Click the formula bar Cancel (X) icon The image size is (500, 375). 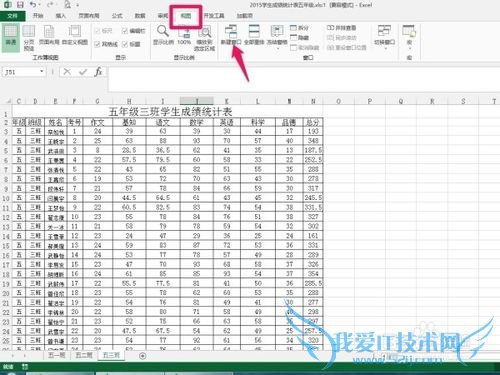(67, 72)
